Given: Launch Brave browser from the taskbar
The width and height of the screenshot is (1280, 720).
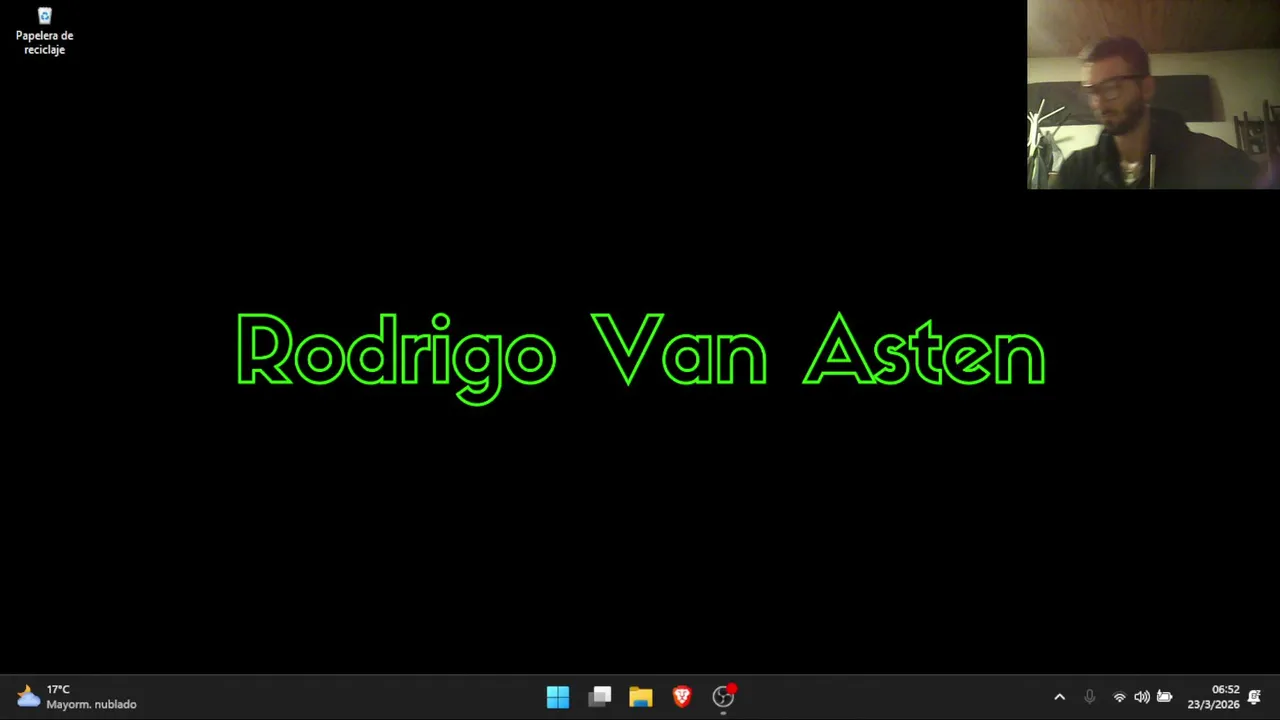Looking at the screenshot, I should 682,697.
